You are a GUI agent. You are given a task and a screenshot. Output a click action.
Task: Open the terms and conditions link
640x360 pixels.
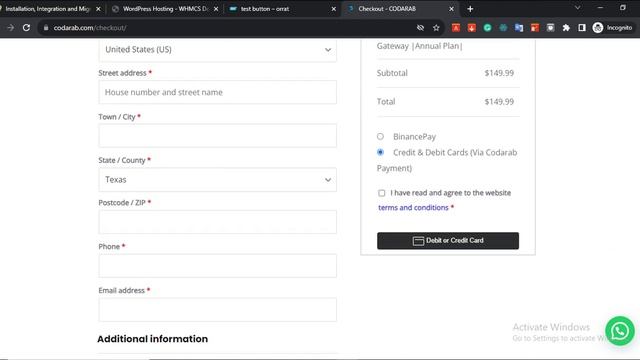[413, 208]
